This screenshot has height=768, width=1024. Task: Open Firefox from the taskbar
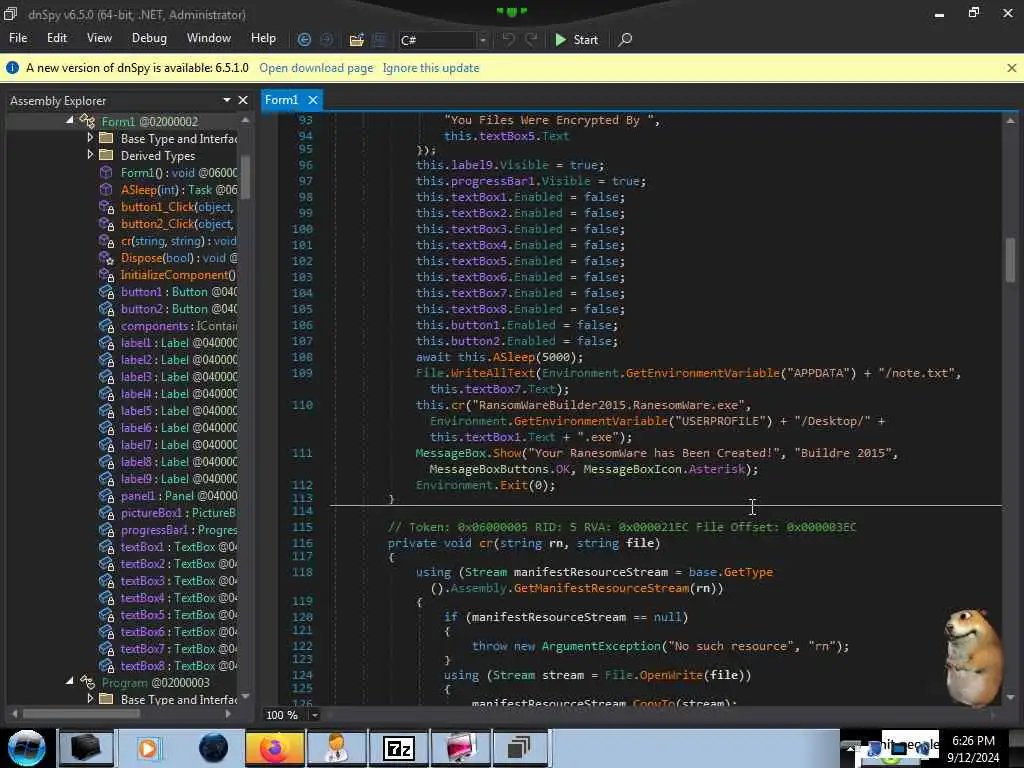point(274,748)
